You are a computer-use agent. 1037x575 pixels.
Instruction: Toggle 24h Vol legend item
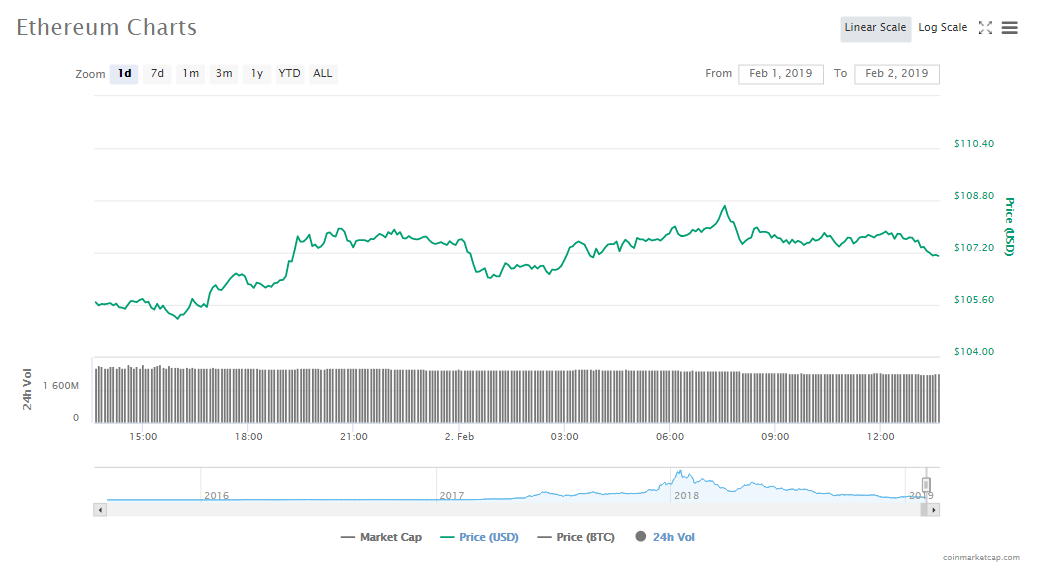click(665, 537)
